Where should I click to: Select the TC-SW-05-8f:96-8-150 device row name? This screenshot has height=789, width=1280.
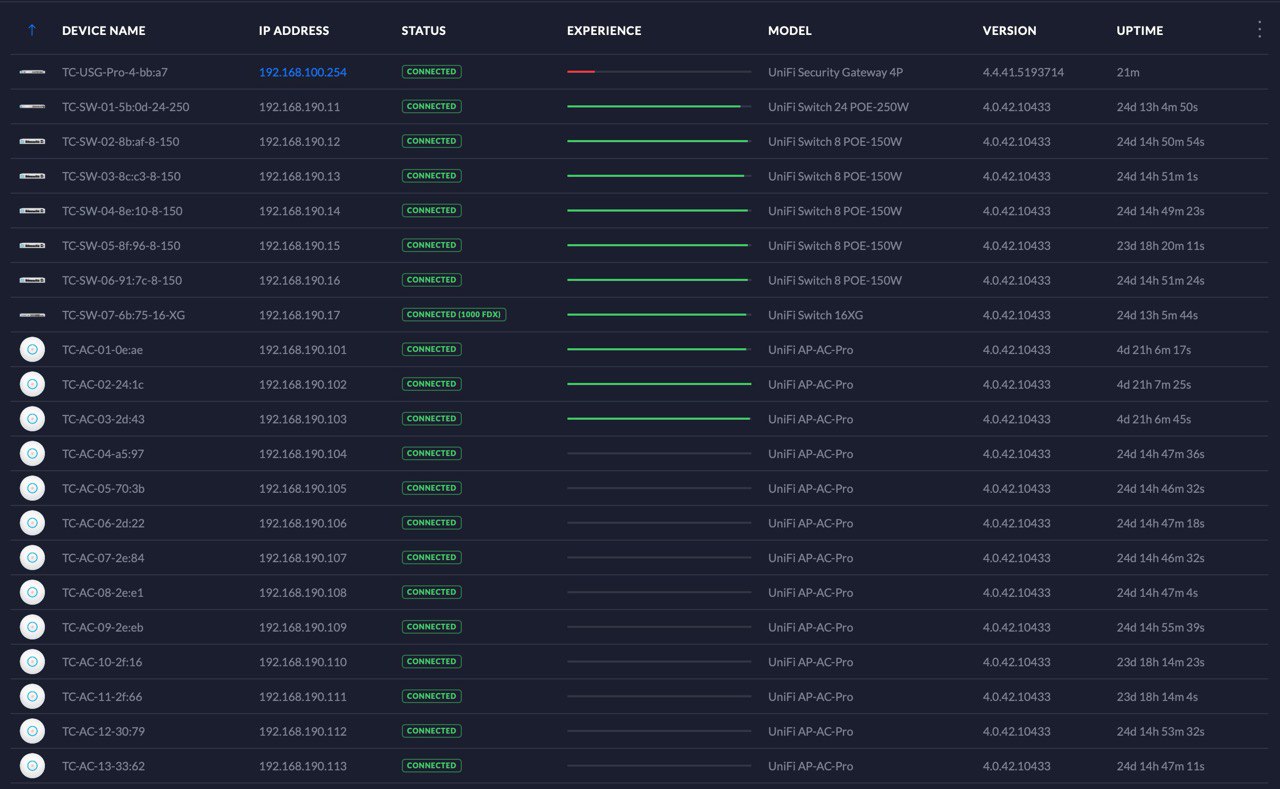(x=121, y=246)
